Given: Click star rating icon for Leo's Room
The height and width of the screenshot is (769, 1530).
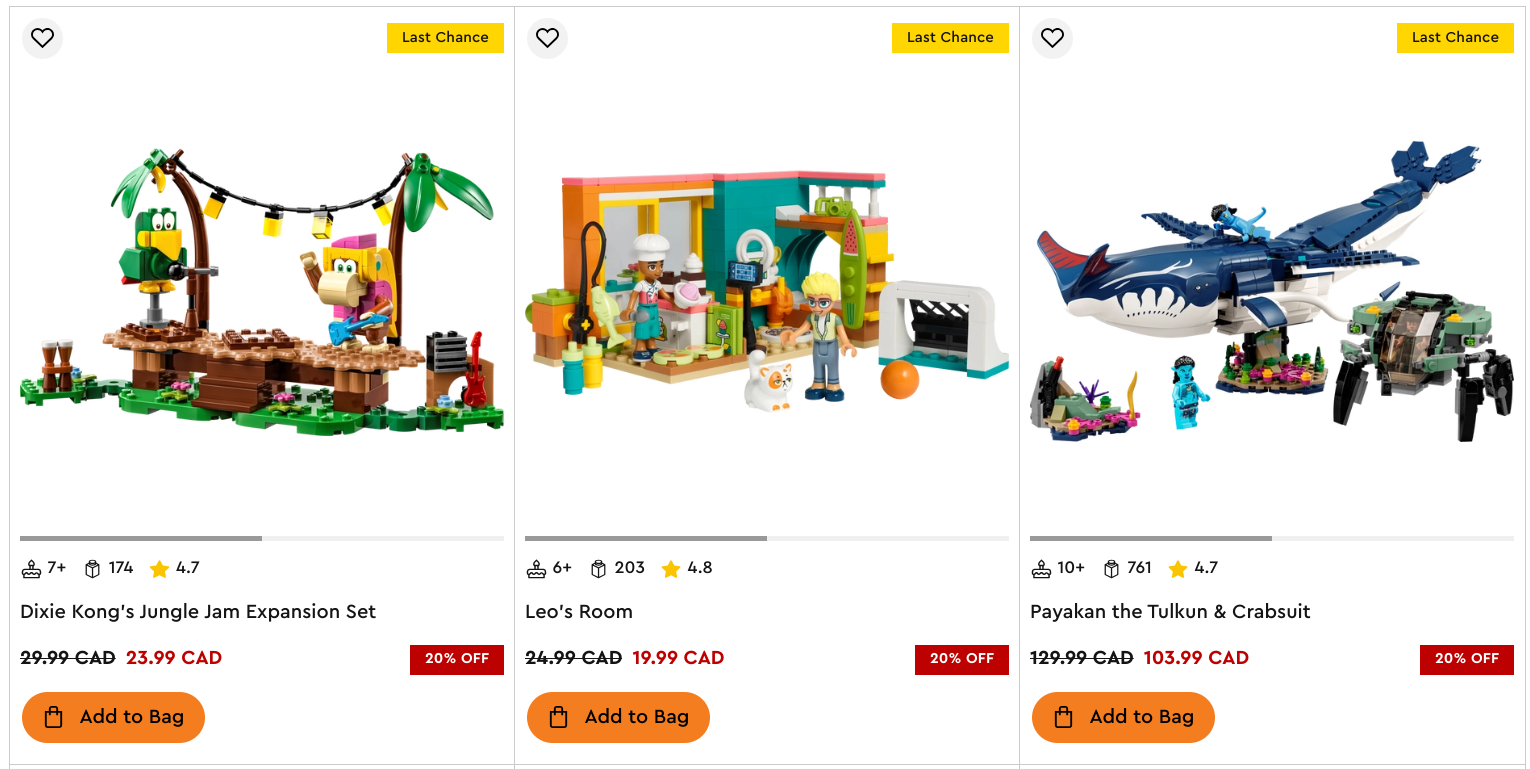Looking at the screenshot, I should [x=670, y=569].
